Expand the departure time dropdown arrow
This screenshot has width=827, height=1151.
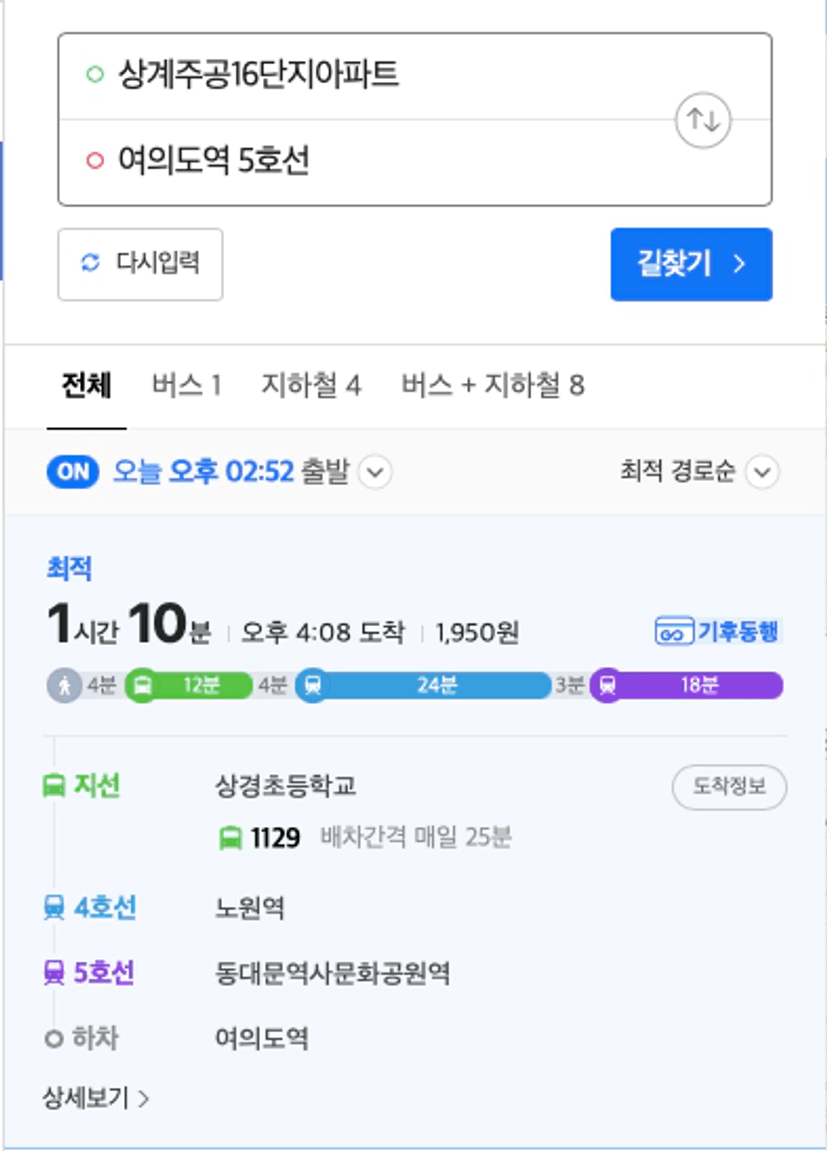pos(375,471)
